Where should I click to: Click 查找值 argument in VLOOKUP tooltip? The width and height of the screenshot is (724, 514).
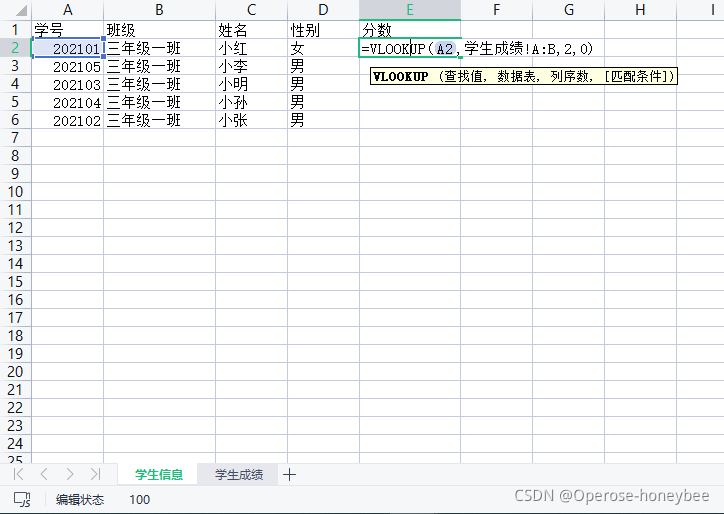coord(465,76)
